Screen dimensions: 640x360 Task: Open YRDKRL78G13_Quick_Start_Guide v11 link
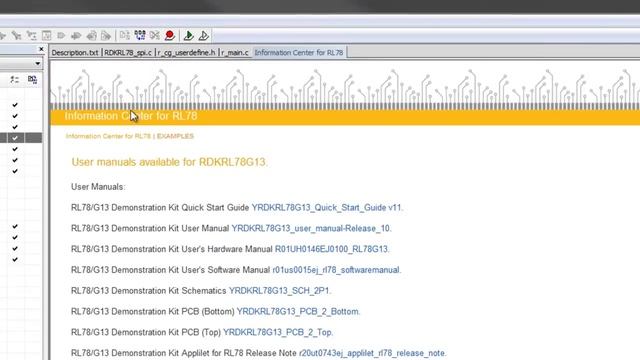click(327, 207)
